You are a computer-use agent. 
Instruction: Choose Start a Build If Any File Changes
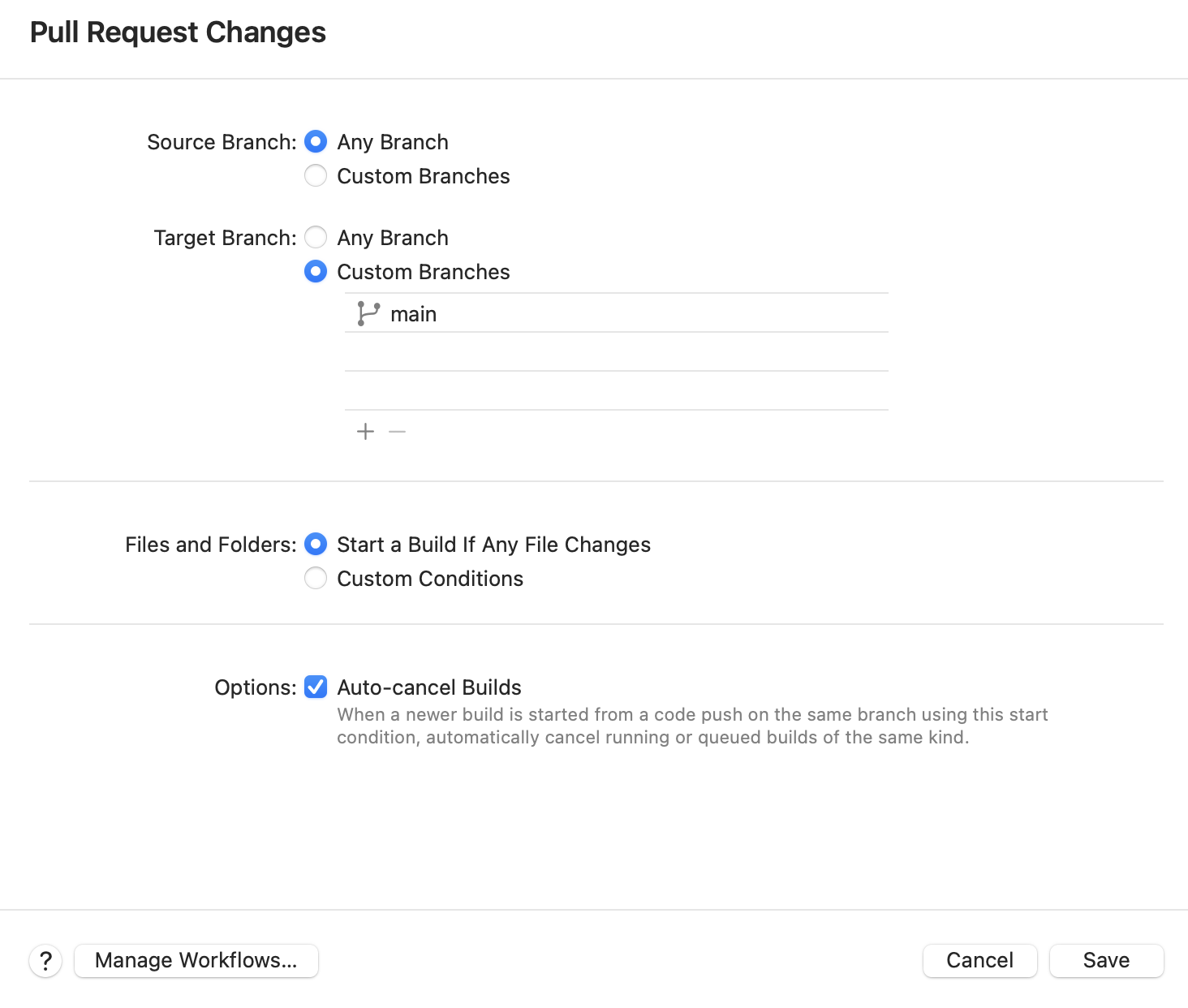[316, 545]
